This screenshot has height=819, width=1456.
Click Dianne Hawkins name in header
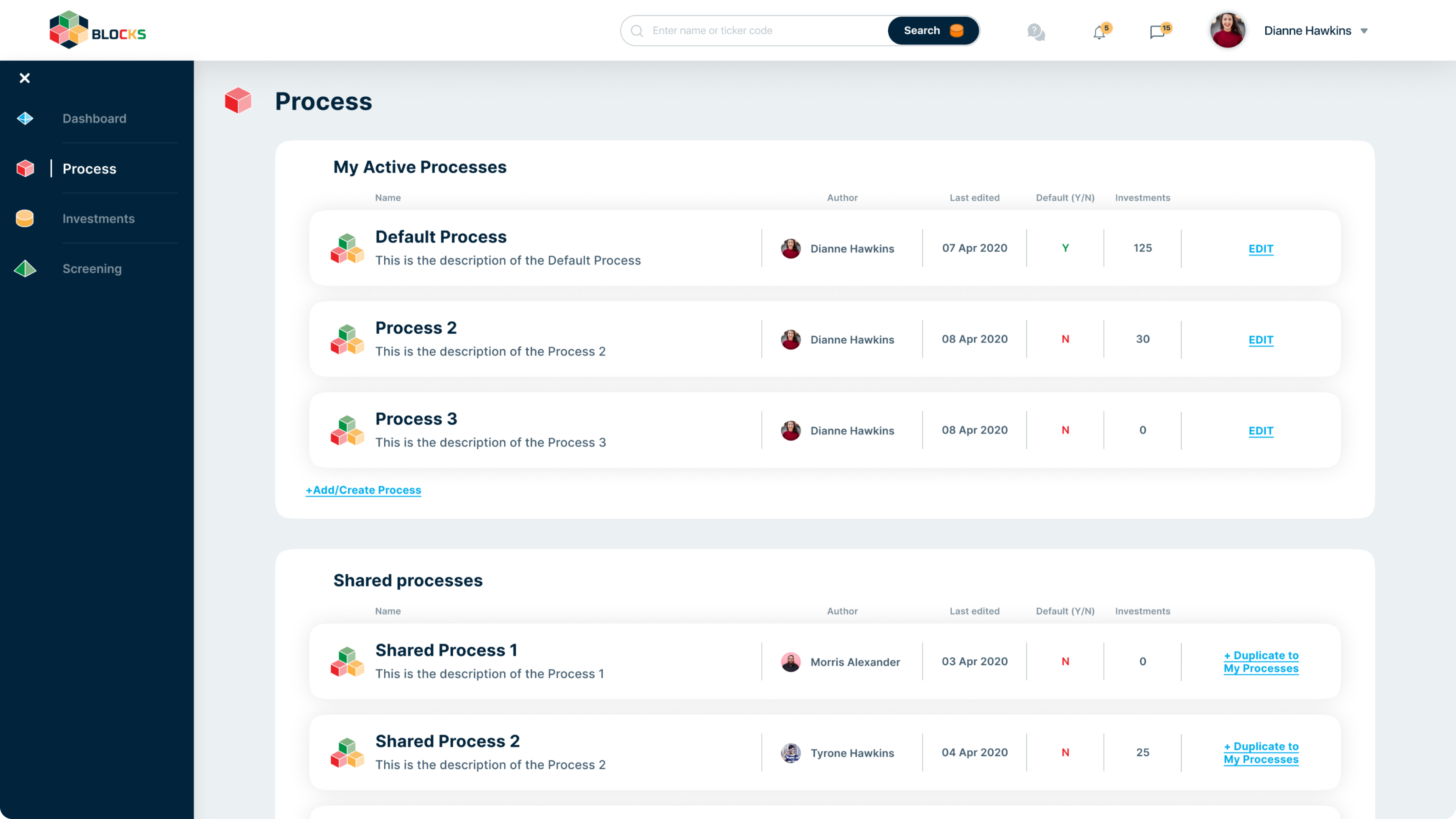point(1307,30)
